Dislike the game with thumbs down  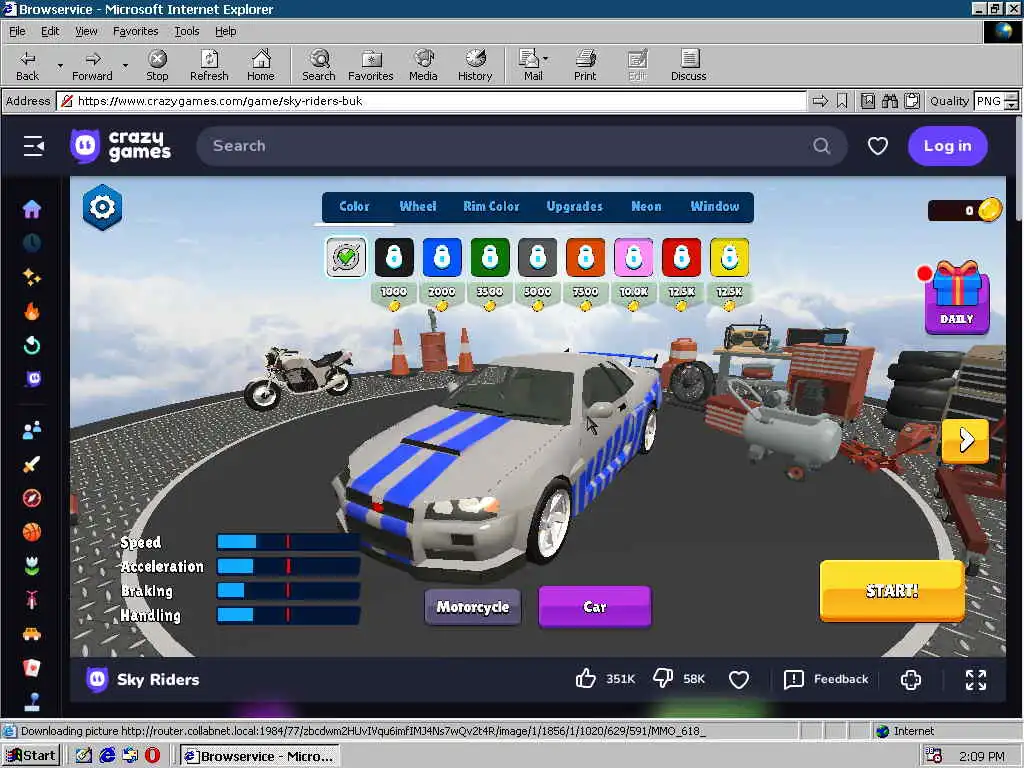663,679
